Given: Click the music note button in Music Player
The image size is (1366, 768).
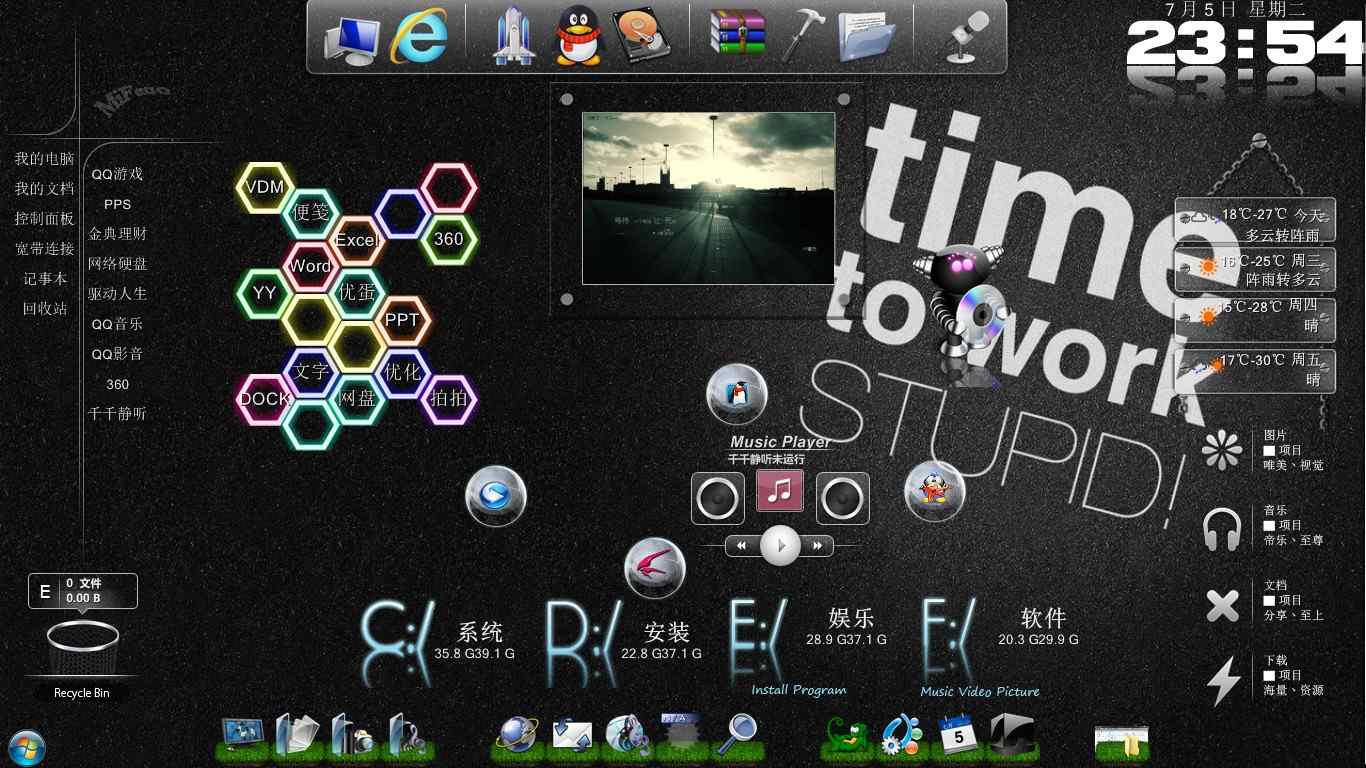Looking at the screenshot, I should (x=780, y=491).
